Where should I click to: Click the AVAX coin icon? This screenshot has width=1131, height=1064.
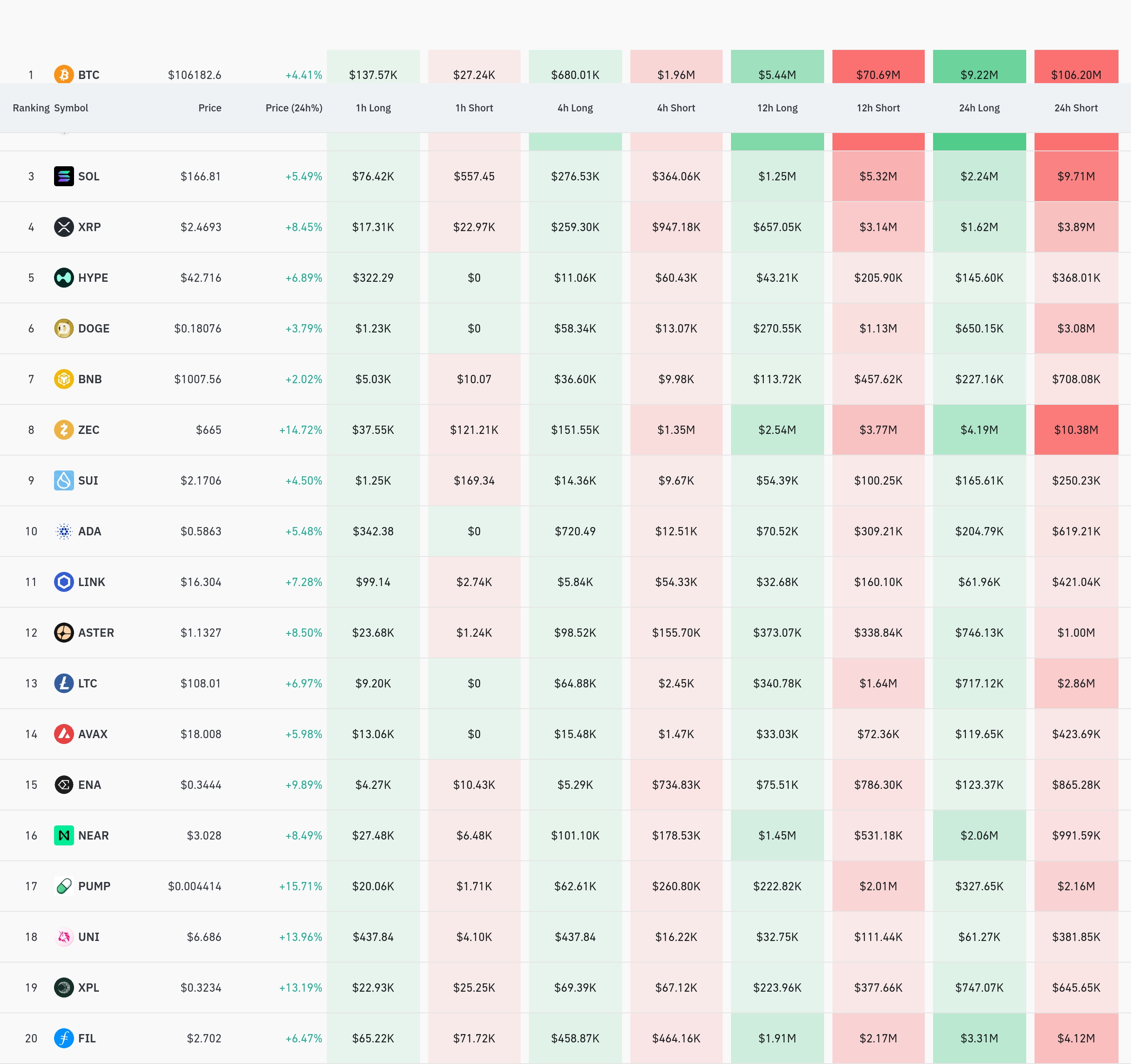(64, 734)
